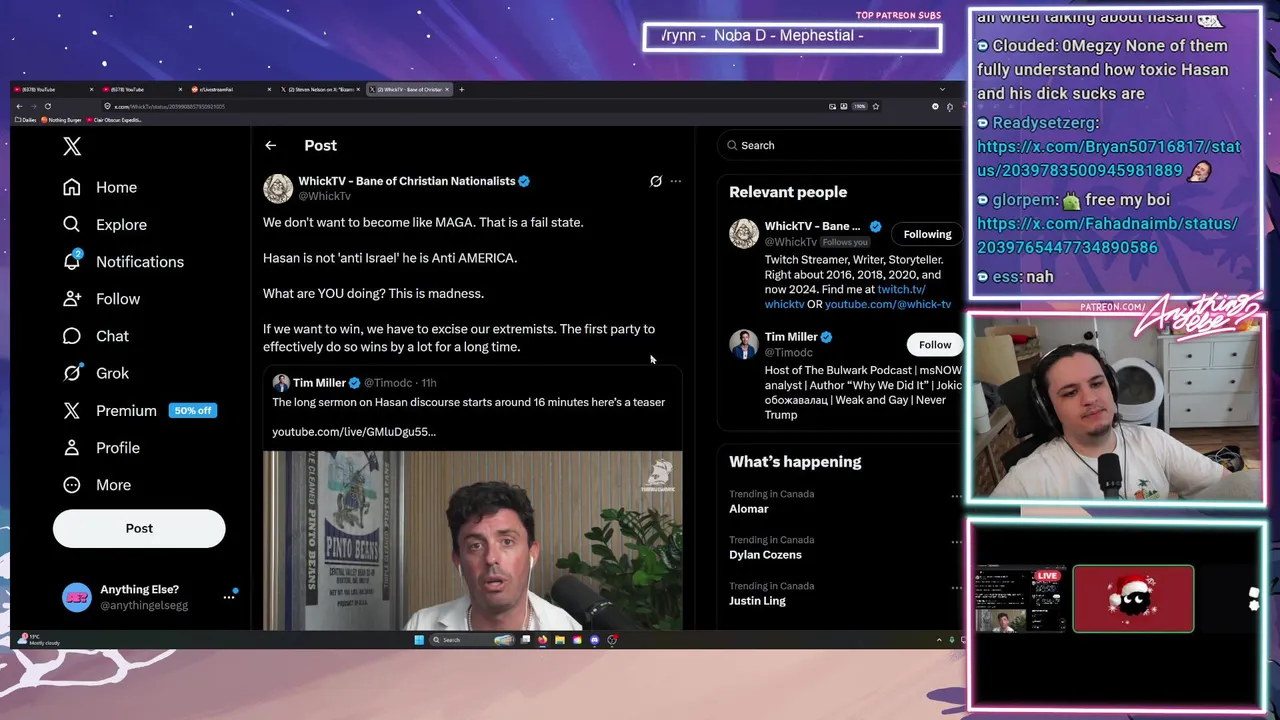Switch to the second YouTube browser tab

[140, 90]
